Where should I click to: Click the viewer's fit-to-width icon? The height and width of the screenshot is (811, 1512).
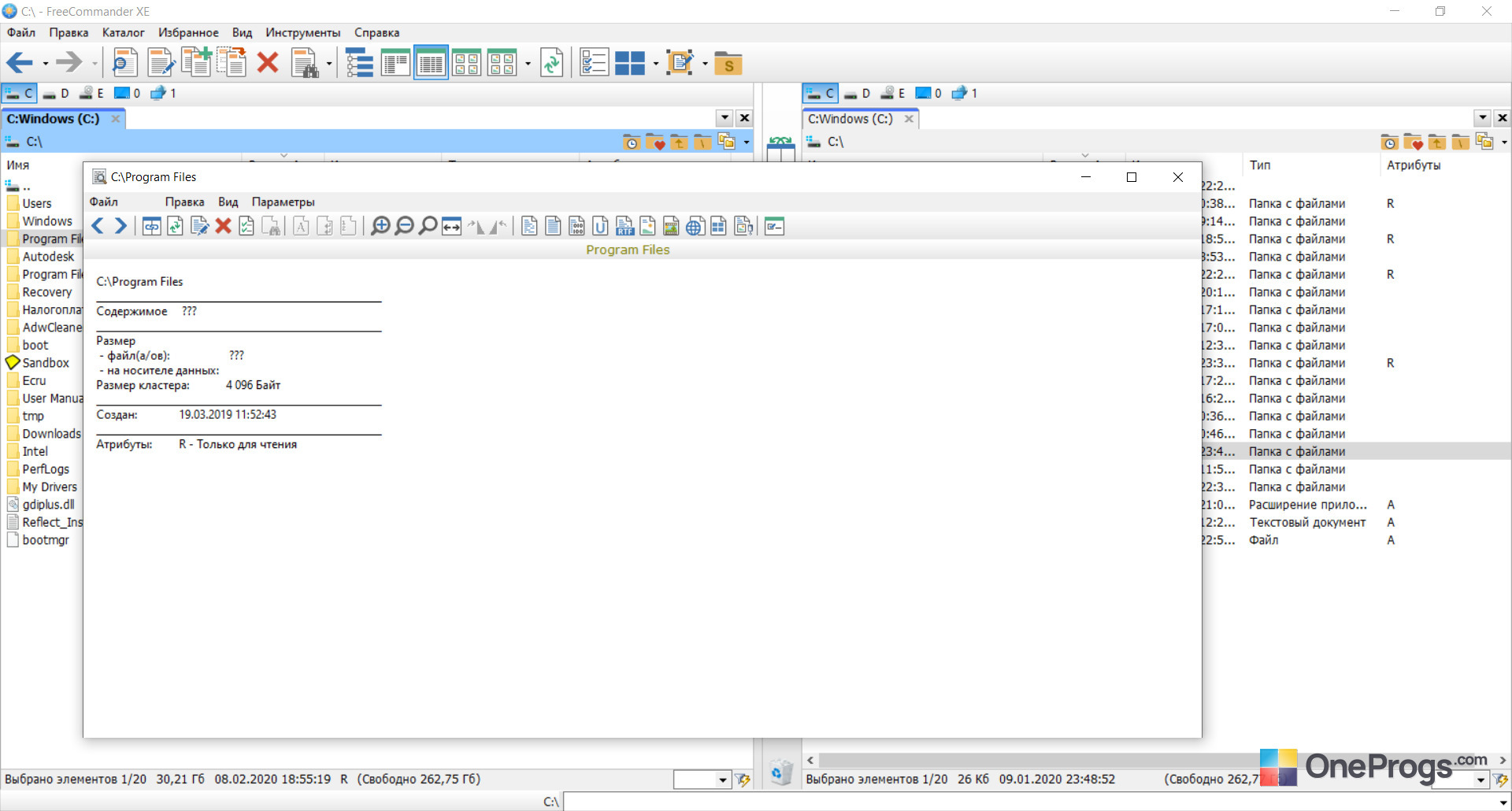[451, 227]
